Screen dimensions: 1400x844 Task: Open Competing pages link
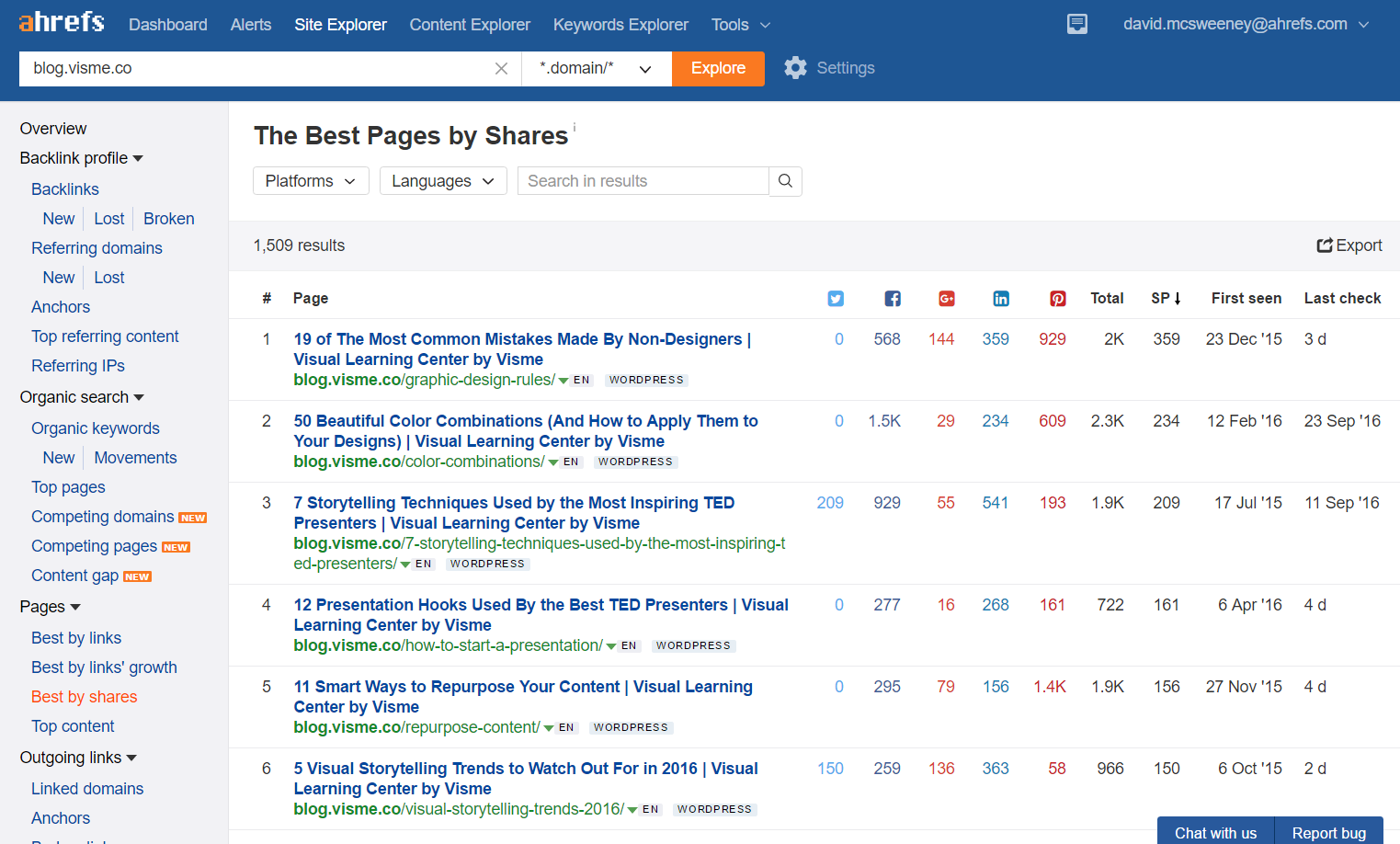(94, 546)
